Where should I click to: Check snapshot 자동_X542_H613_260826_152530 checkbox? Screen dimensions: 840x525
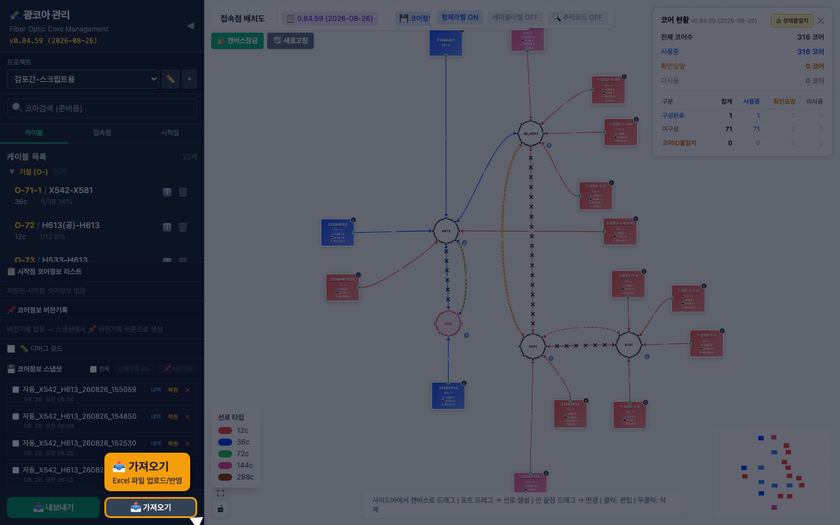[16, 444]
